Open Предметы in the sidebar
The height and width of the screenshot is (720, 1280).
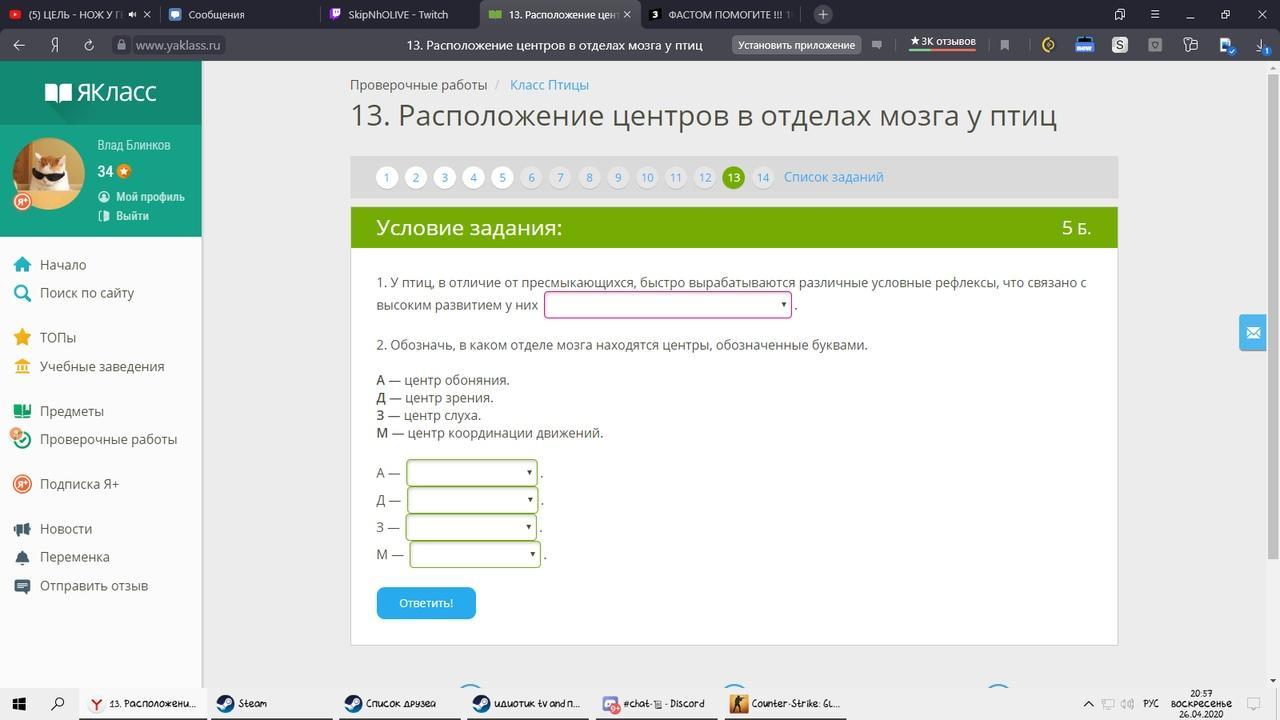[x=72, y=411]
